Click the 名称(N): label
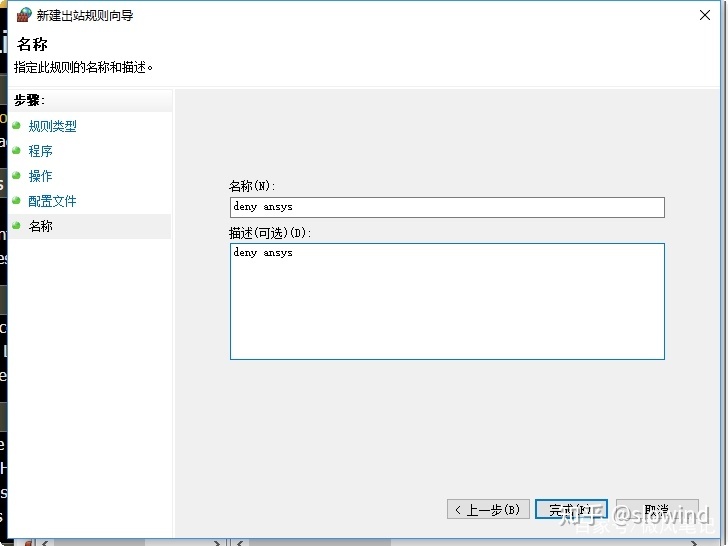The width and height of the screenshot is (728, 546). [x=252, y=186]
